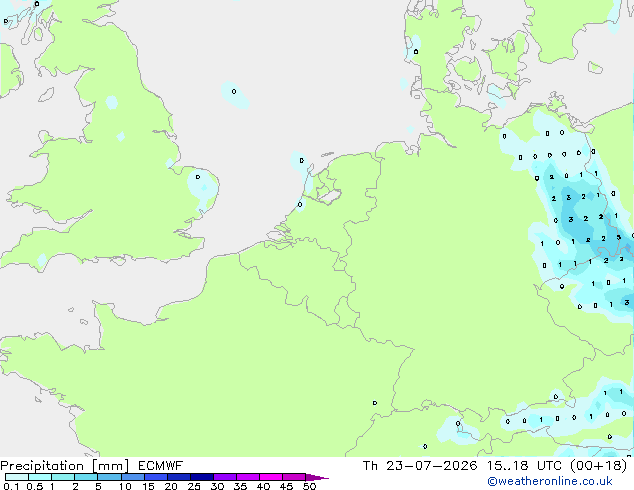Click the 1–2 mm legend swatch

(x=63, y=477)
